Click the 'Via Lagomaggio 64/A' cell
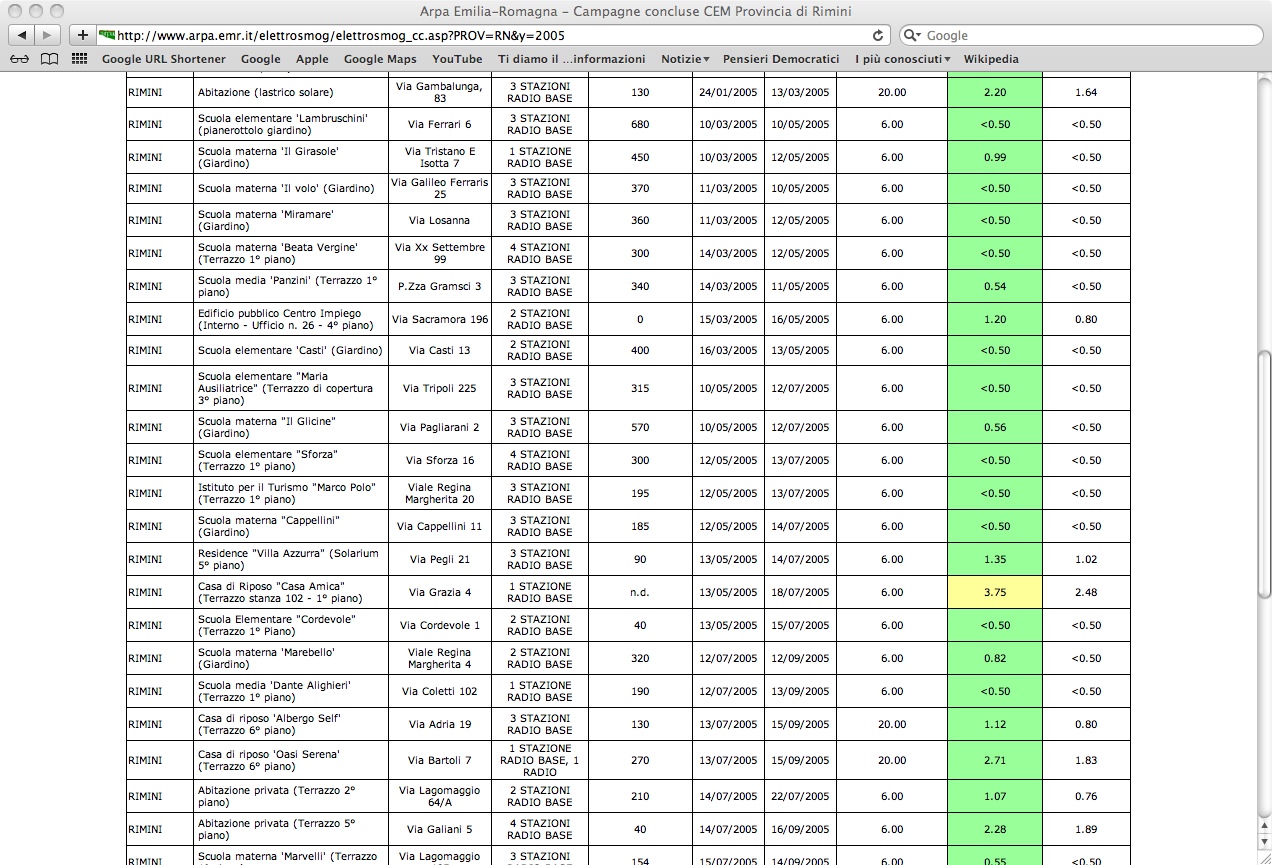 click(440, 796)
